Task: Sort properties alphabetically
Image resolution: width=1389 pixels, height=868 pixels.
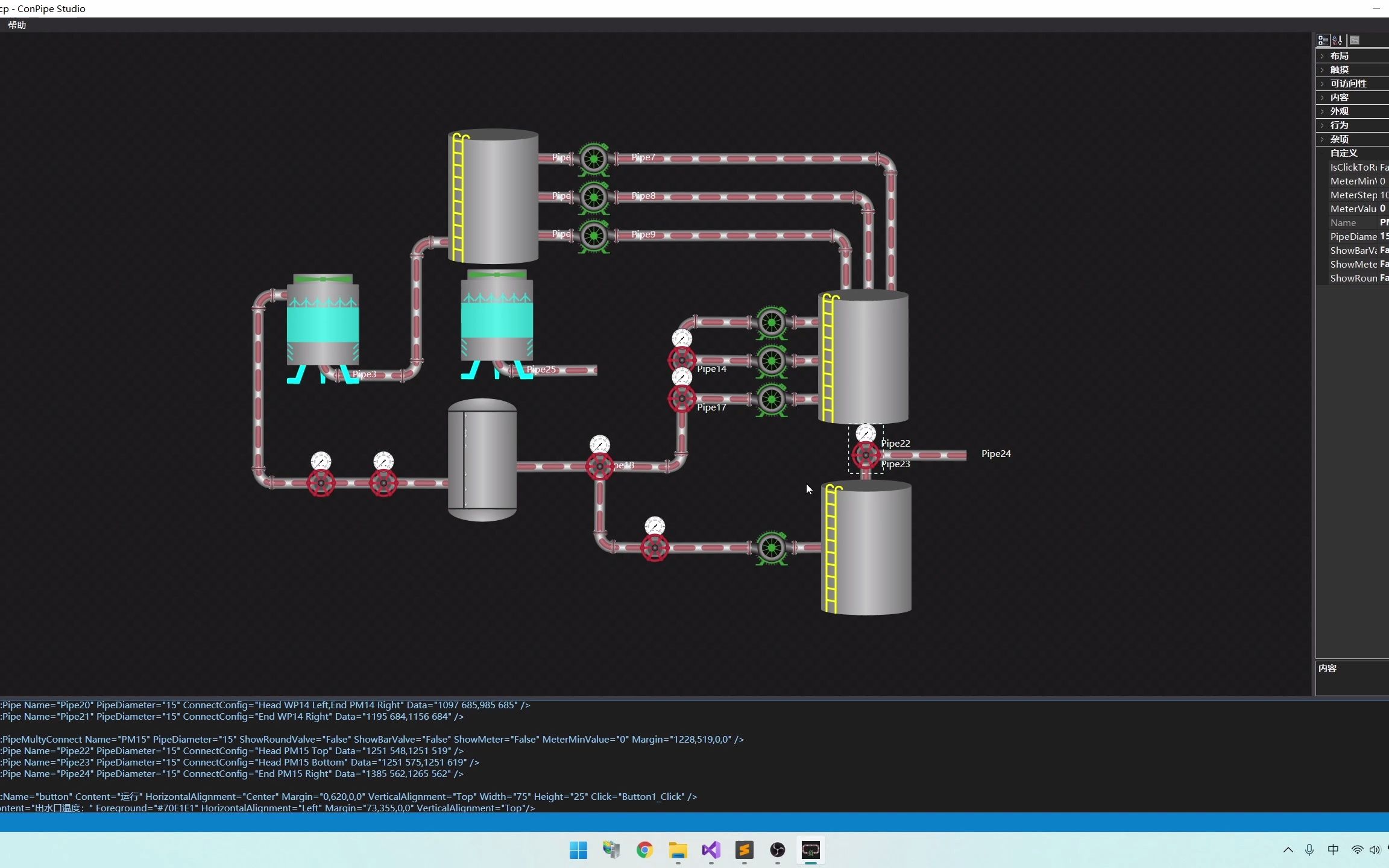Action: (1337, 40)
